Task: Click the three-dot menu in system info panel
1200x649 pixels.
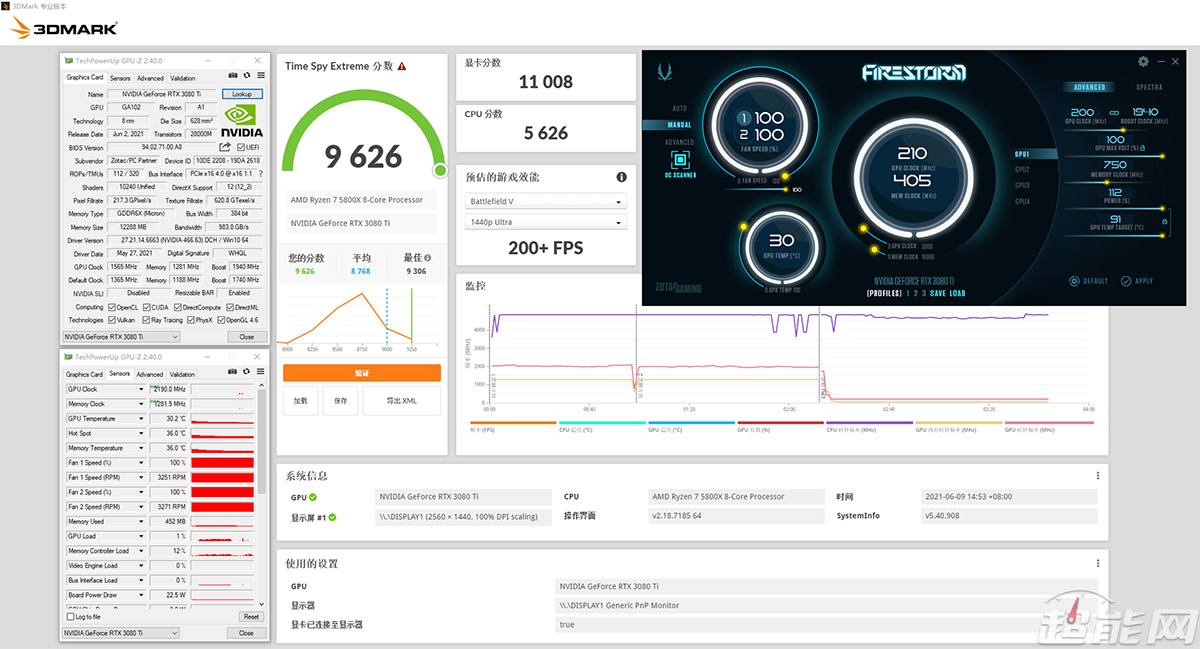Action: (1098, 475)
